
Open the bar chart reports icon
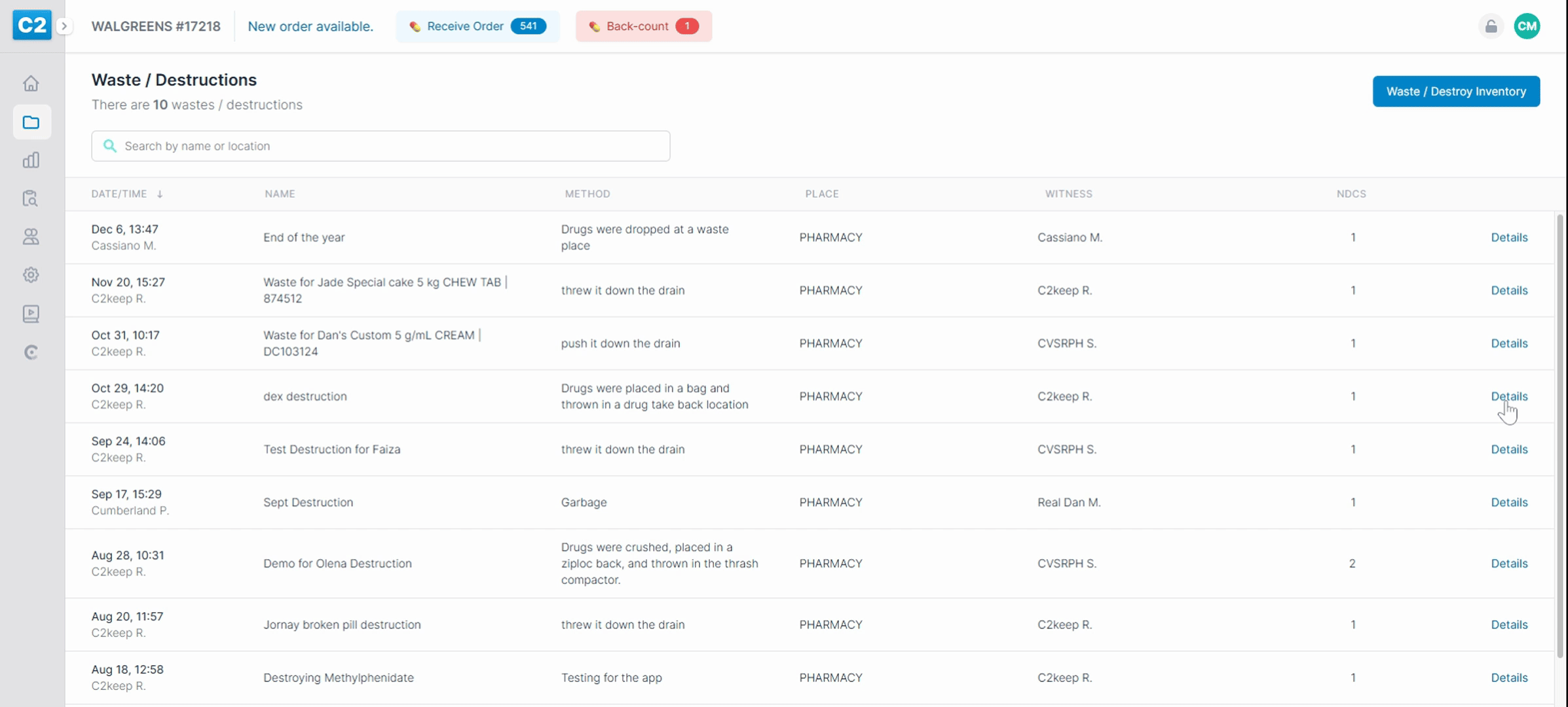click(31, 160)
